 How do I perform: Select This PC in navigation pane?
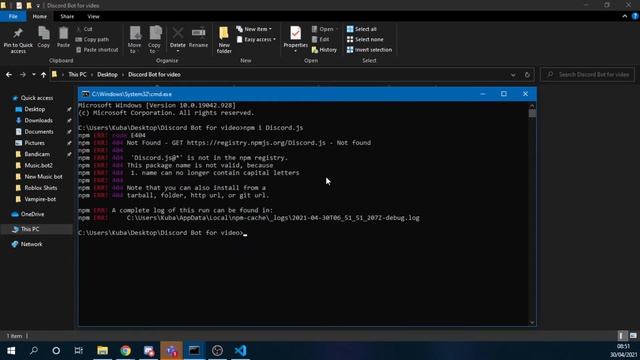30,229
